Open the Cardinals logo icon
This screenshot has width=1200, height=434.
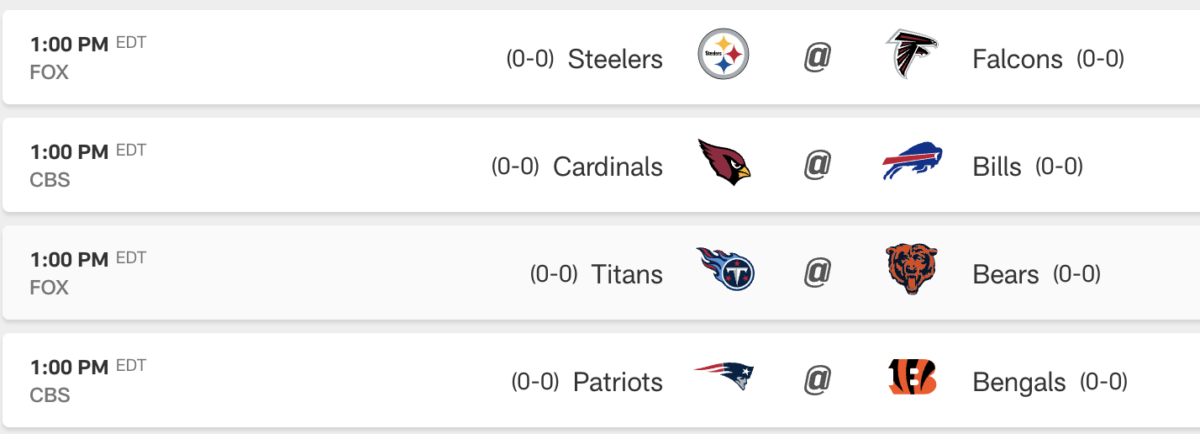click(723, 165)
